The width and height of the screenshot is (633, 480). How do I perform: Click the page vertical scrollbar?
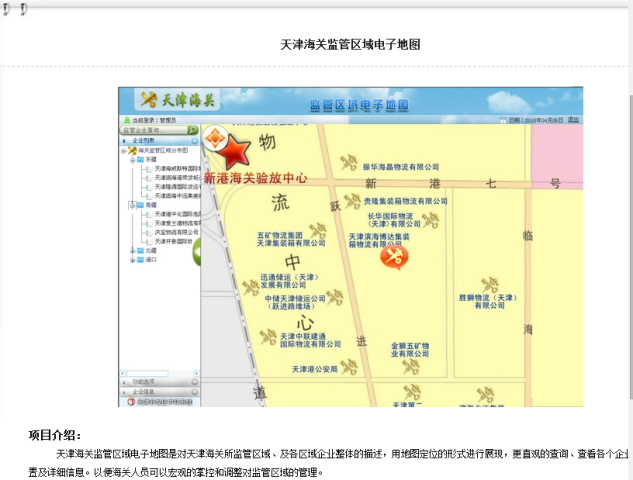coord(630,246)
